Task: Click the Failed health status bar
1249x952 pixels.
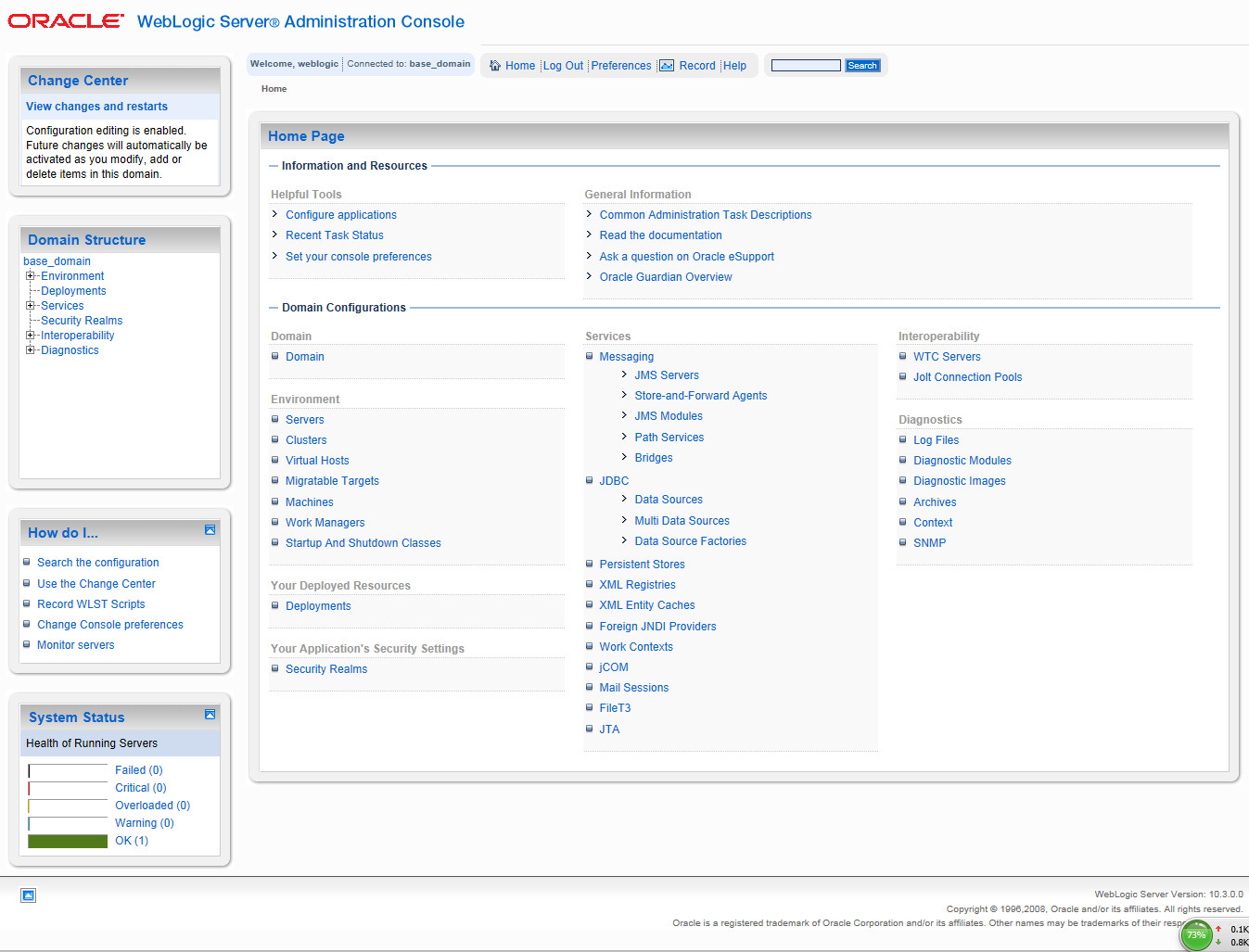Action: click(x=68, y=770)
